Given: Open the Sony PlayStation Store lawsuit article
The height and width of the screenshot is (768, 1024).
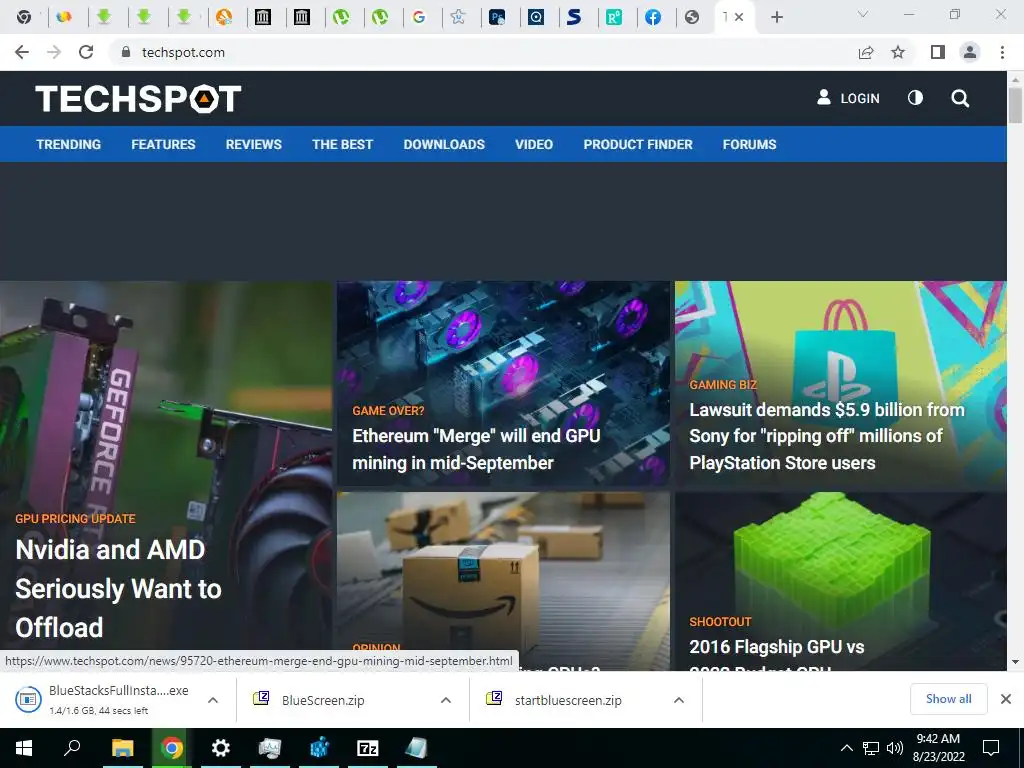Looking at the screenshot, I should click(827, 436).
